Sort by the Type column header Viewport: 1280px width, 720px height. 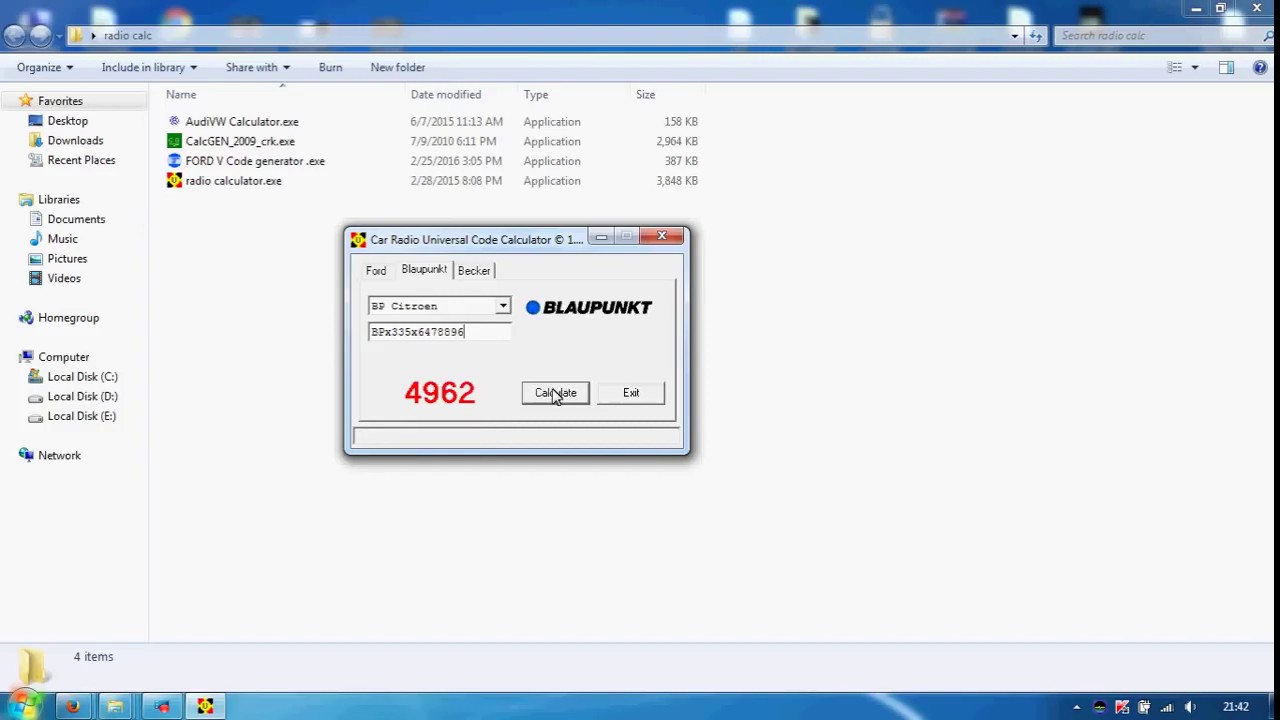[x=536, y=95]
